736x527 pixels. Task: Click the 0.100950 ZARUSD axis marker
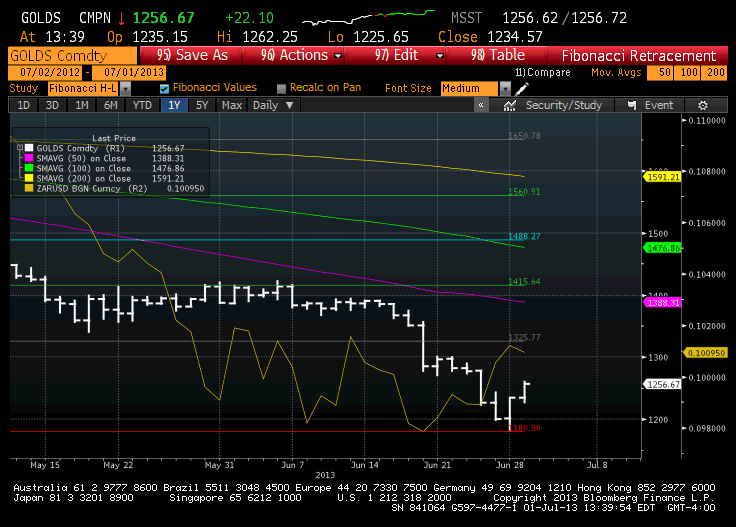[x=705, y=353]
